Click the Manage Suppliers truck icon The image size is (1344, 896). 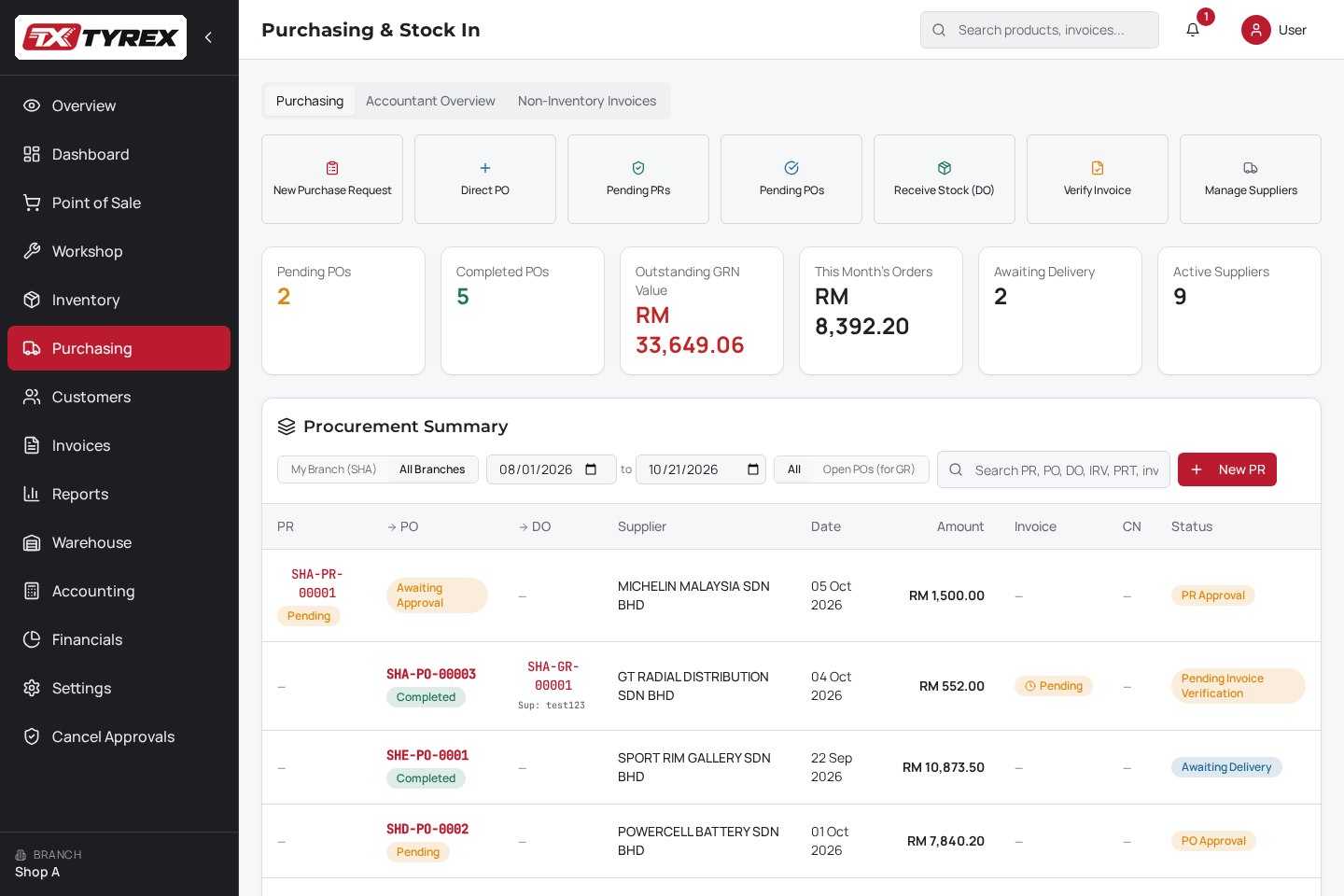coord(1251,168)
